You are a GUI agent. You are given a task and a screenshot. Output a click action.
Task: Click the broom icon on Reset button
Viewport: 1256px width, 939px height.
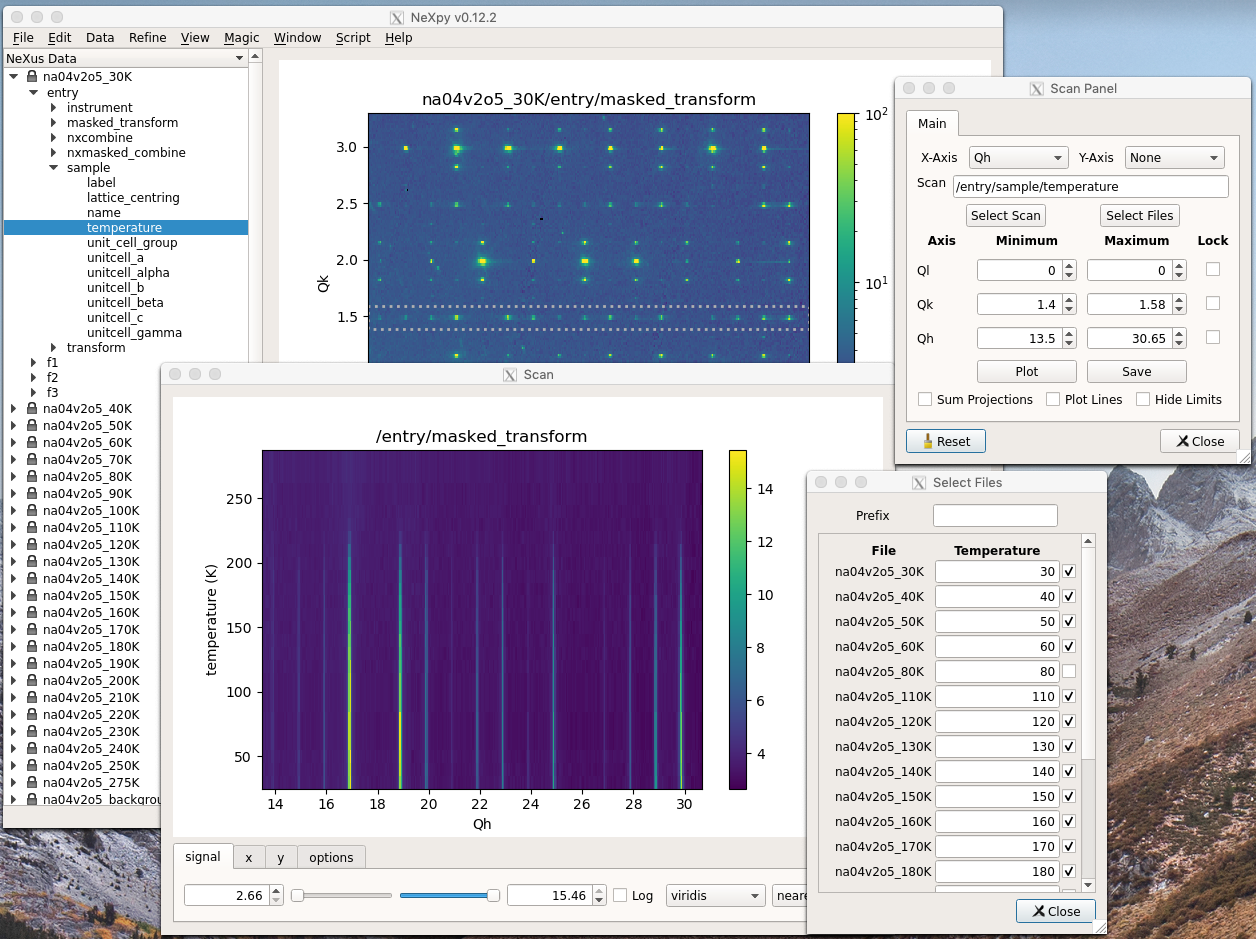pyautogui.click(x=927, y=441)
